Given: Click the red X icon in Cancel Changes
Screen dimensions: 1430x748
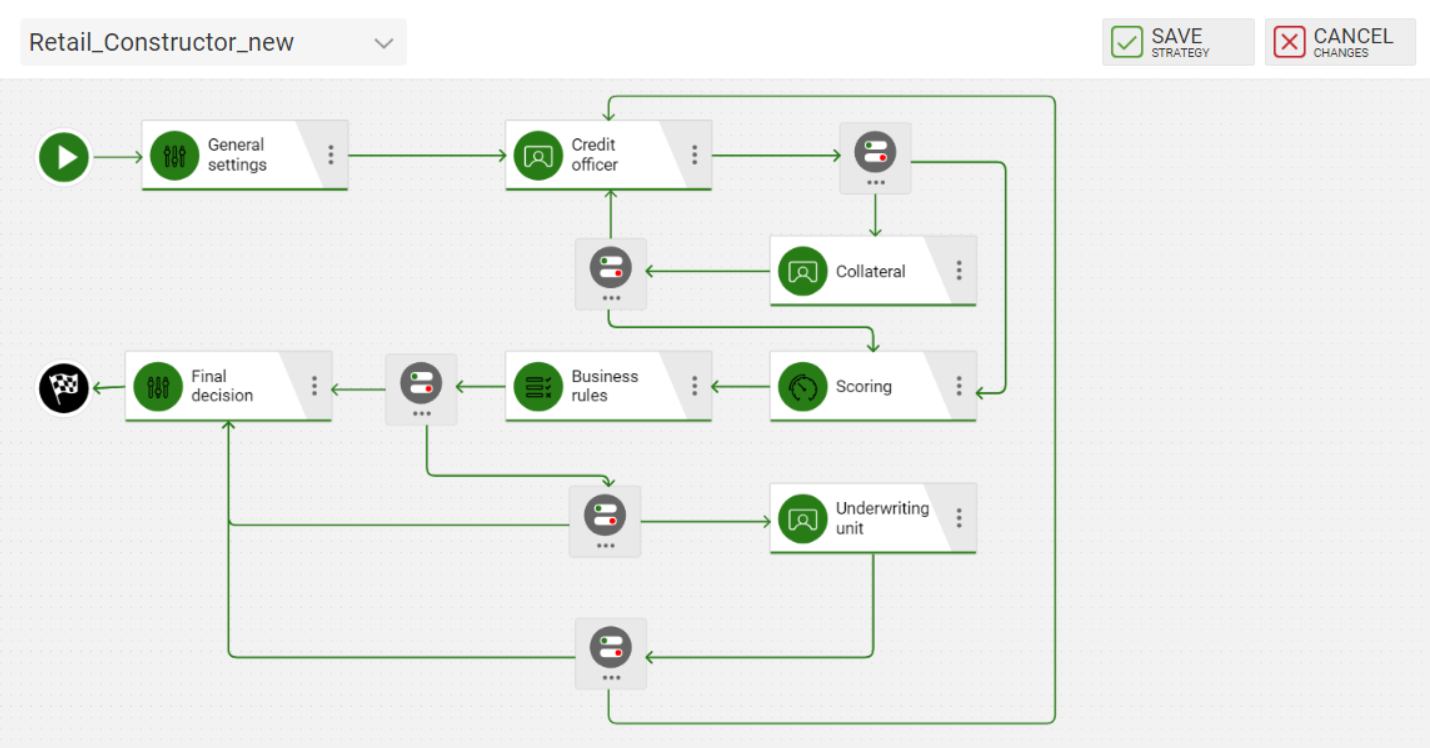Looking at the screenshot, I should pos(1289,42).
